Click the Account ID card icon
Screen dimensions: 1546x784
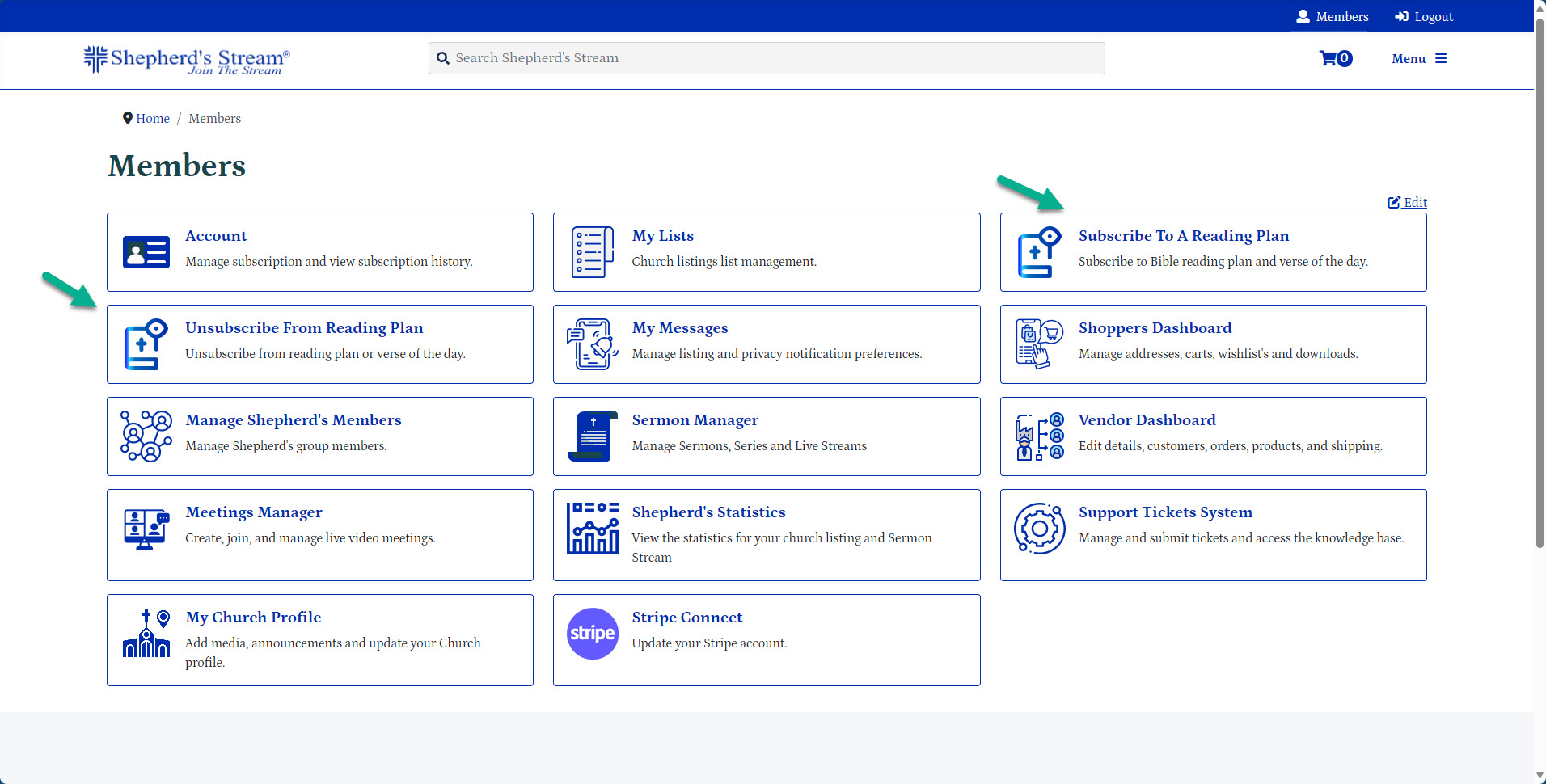point(146,252)
